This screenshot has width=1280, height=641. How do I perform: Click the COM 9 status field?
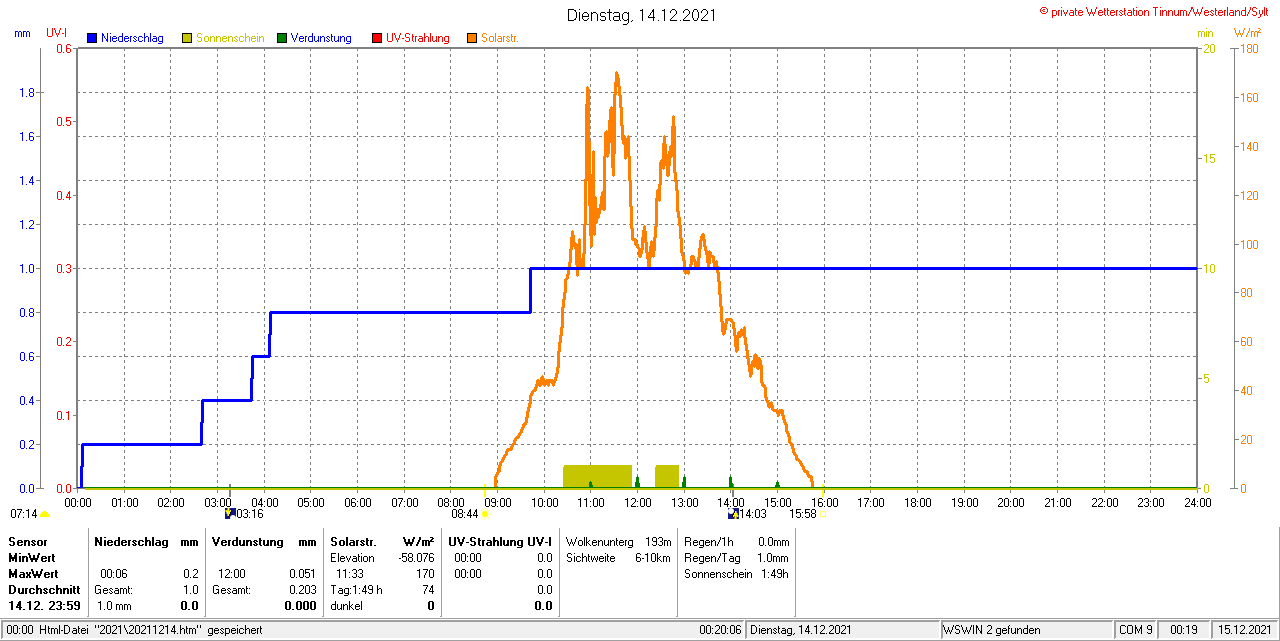[1135, 630]
